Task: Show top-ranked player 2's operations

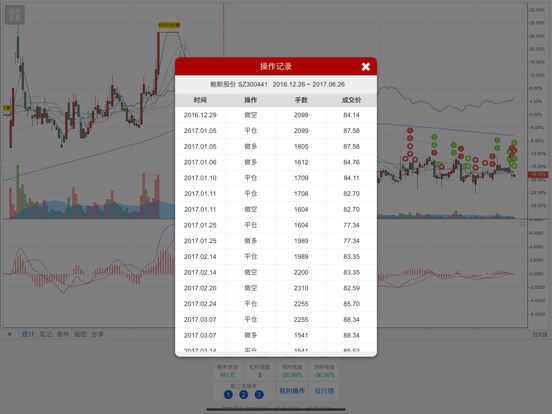Action: [244, 395]
